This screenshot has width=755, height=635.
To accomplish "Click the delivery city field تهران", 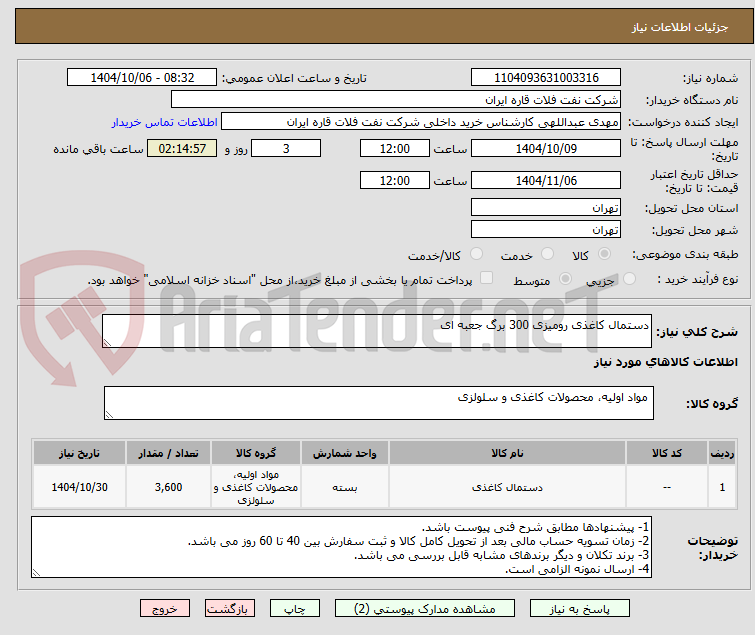I will click(546, 229).
